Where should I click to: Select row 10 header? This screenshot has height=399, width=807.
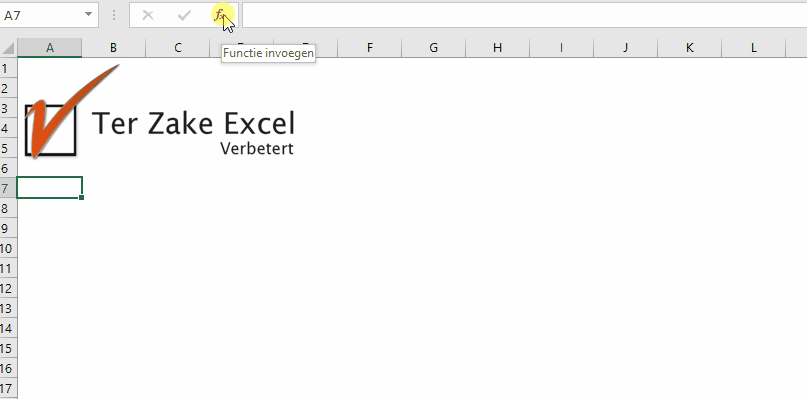8,248
